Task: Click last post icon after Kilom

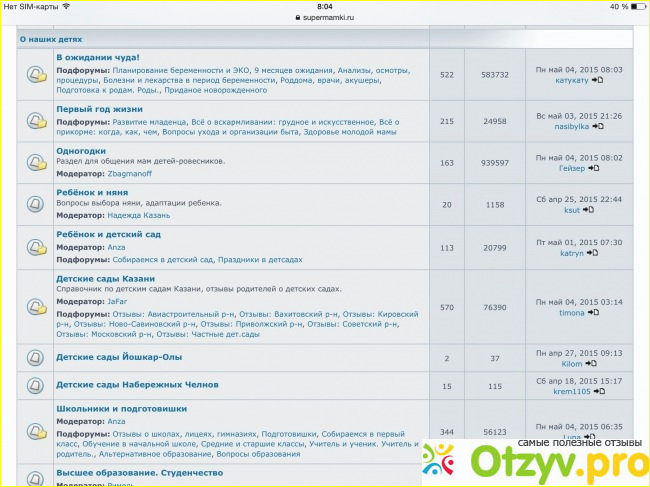Action: point(591,364)
